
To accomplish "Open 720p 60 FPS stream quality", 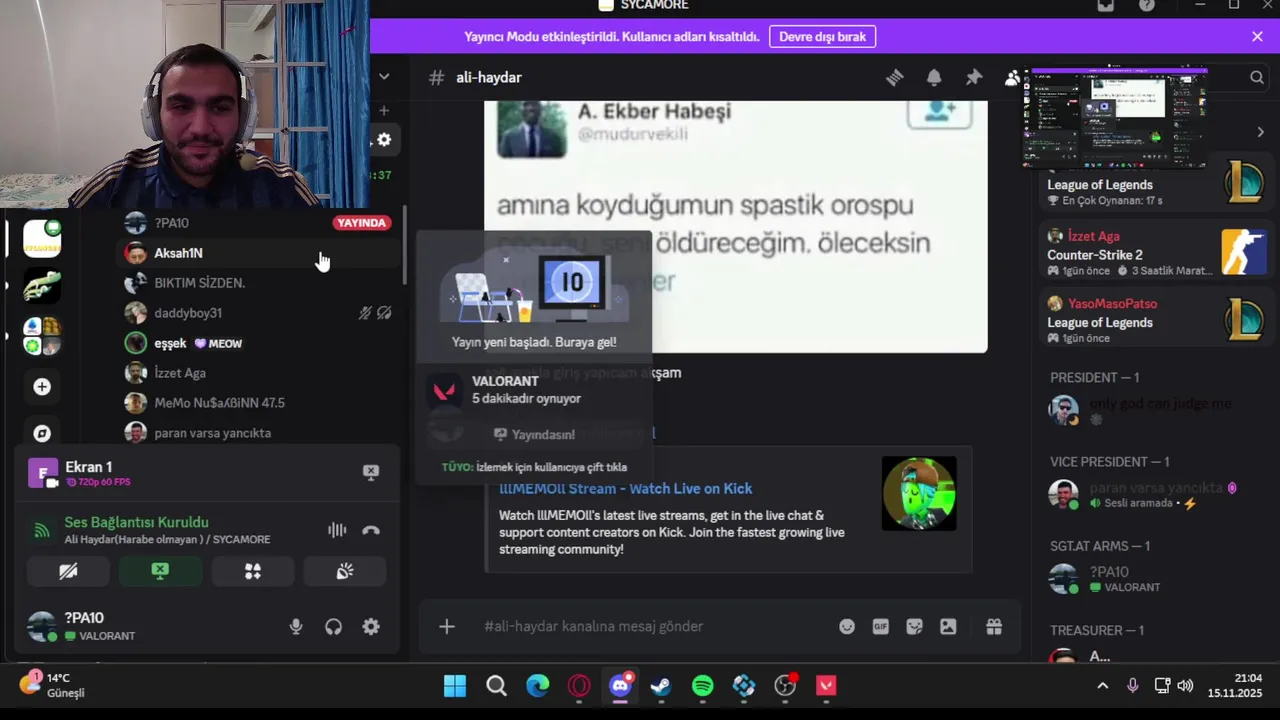I will [98, 482].
